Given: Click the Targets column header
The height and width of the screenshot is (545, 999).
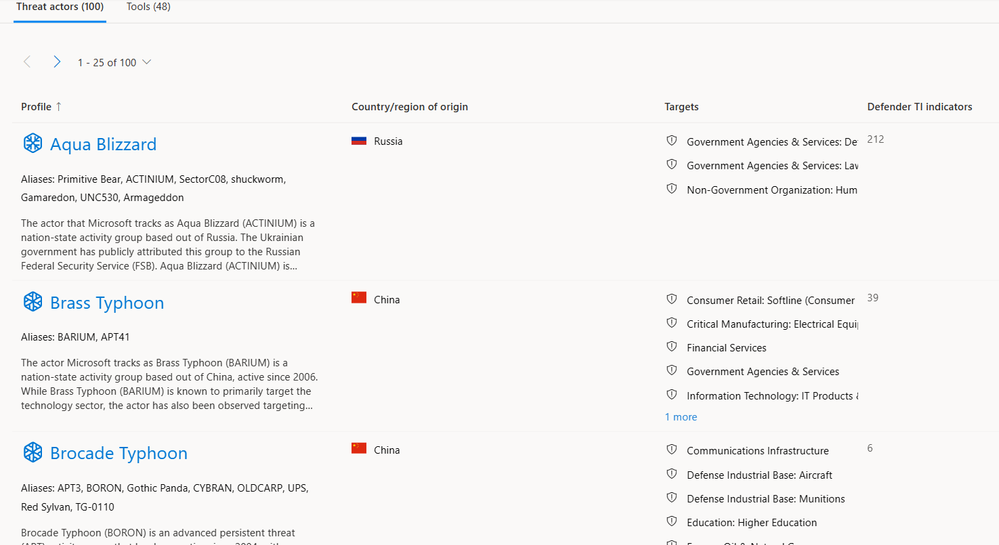Looking at the screenshot, I should coord(681,106).
